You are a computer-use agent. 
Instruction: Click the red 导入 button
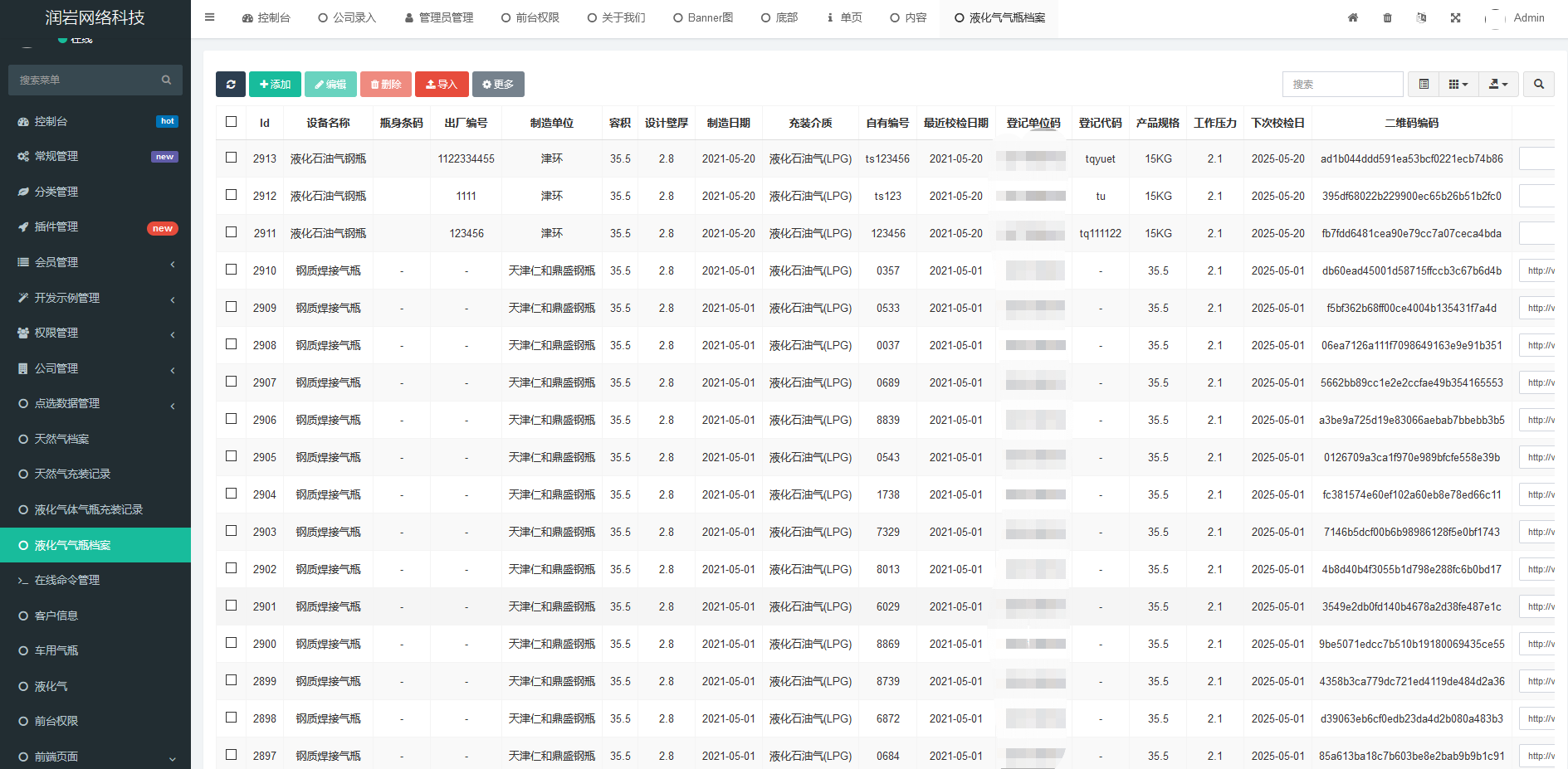click(x=442, y=84)
